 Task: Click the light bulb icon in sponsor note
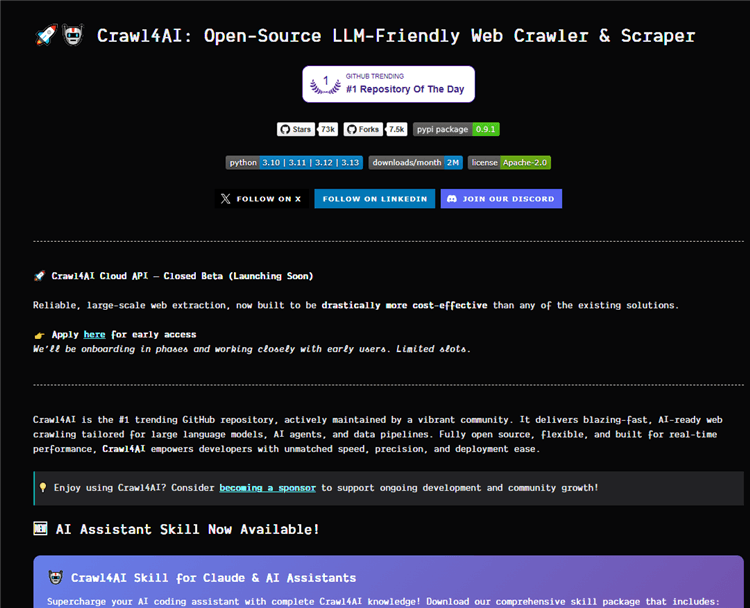click(x=43, y=487)
